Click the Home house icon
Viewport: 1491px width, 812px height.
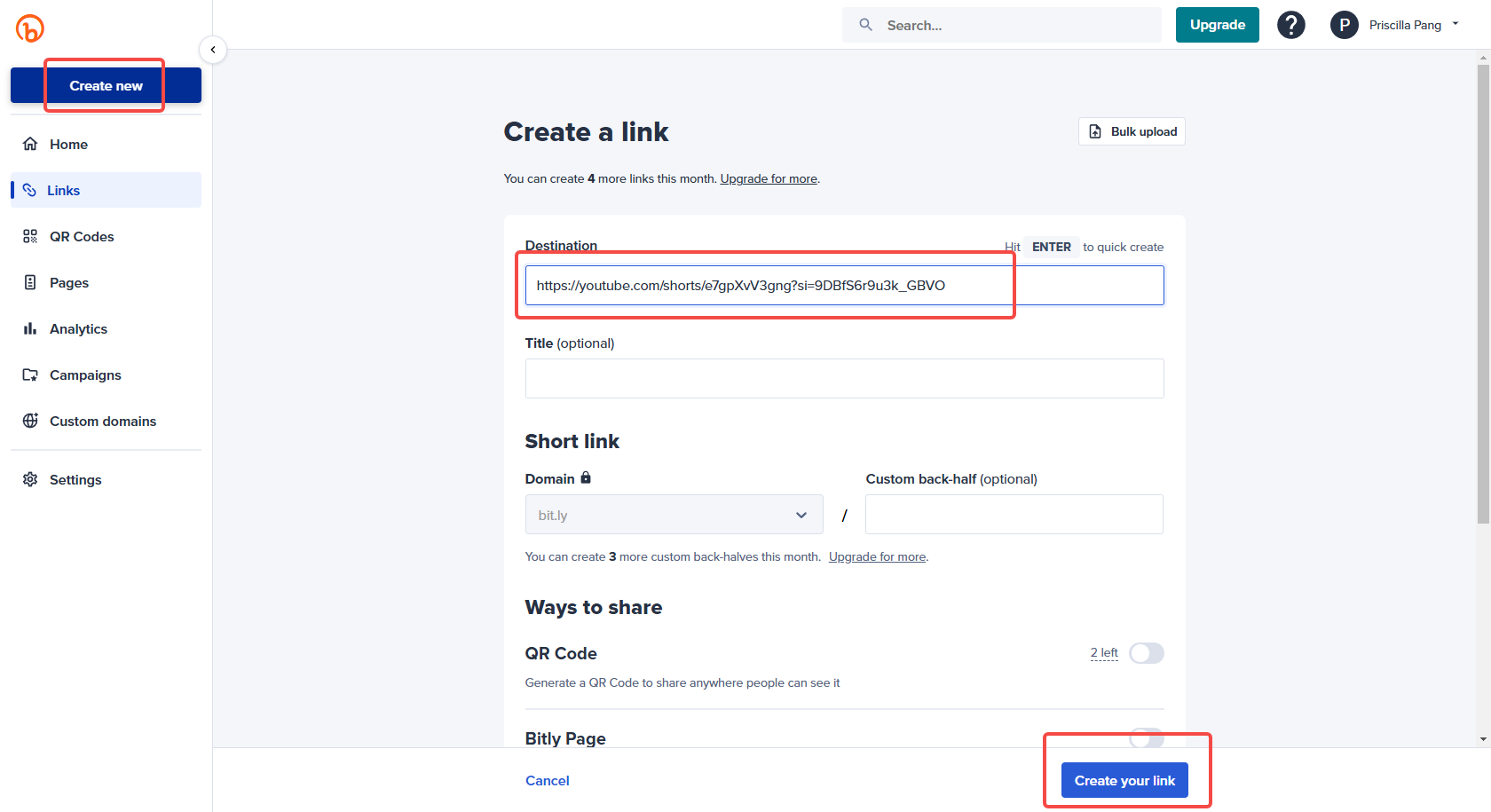tap(30, 144)
